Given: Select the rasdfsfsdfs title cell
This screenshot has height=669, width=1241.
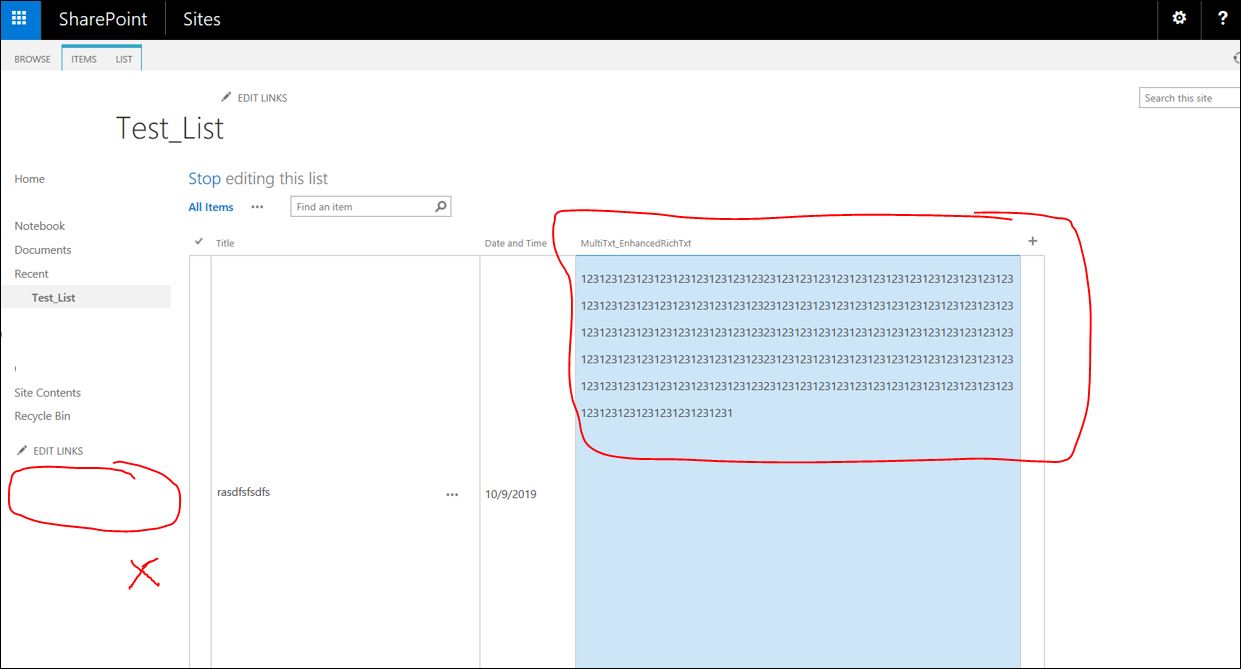Looking at the screenshot, I should click(x=243, y=492).
